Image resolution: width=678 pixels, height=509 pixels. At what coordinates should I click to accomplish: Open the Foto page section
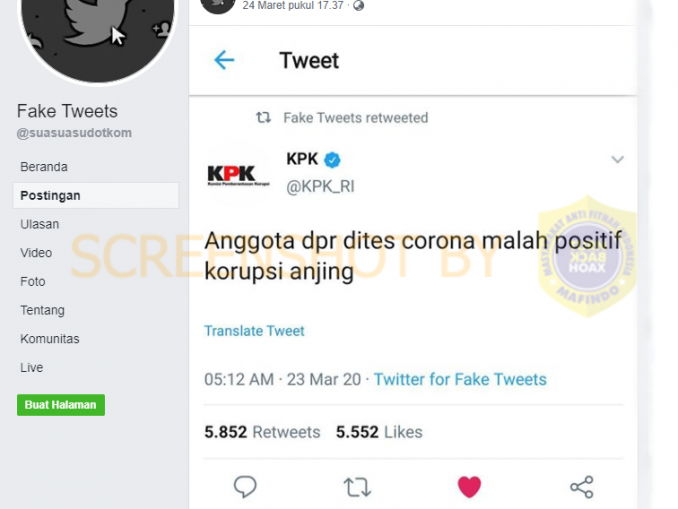pos(32,282)
